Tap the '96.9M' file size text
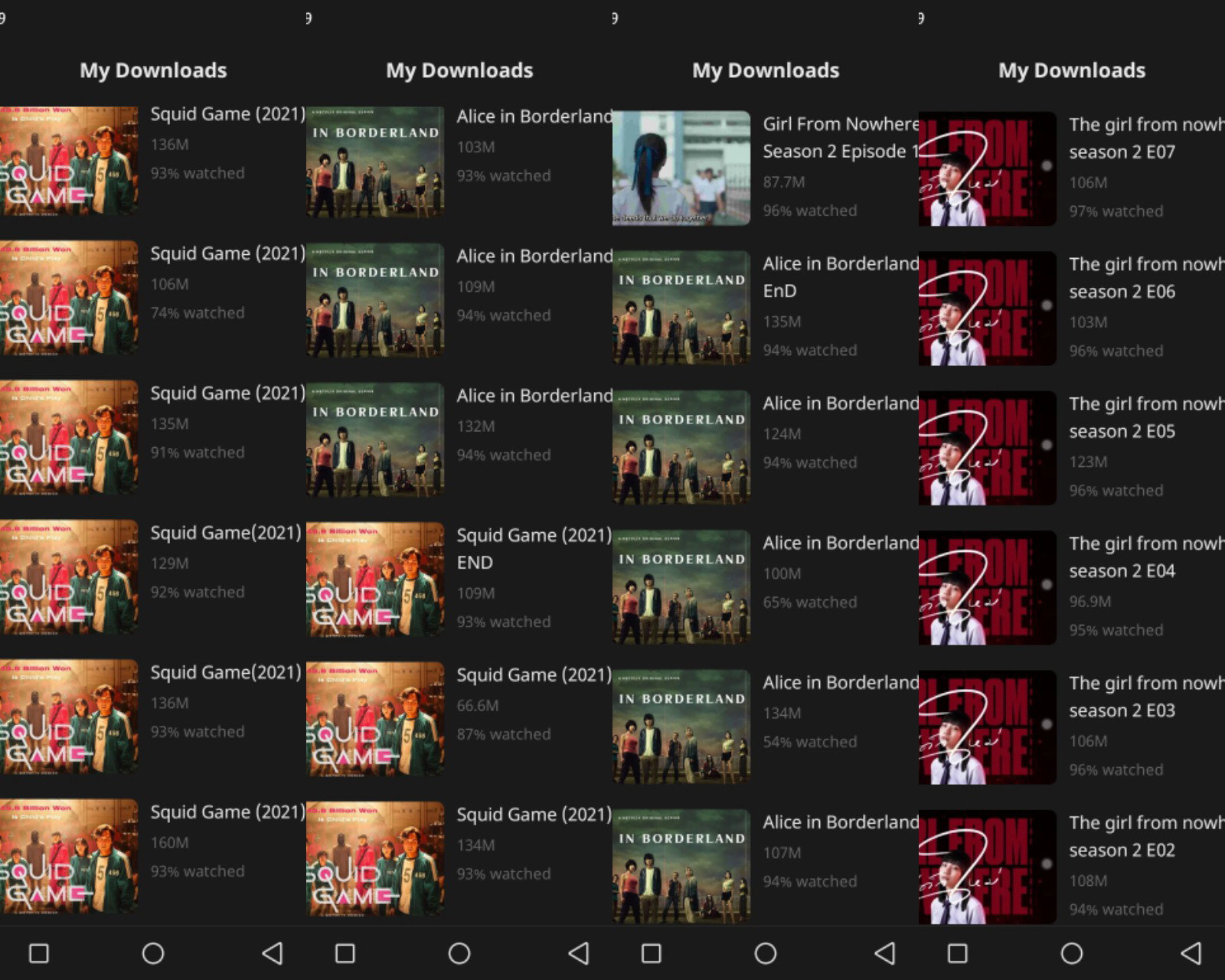Screen dimensions: 1225x980 pos(1090,601)
